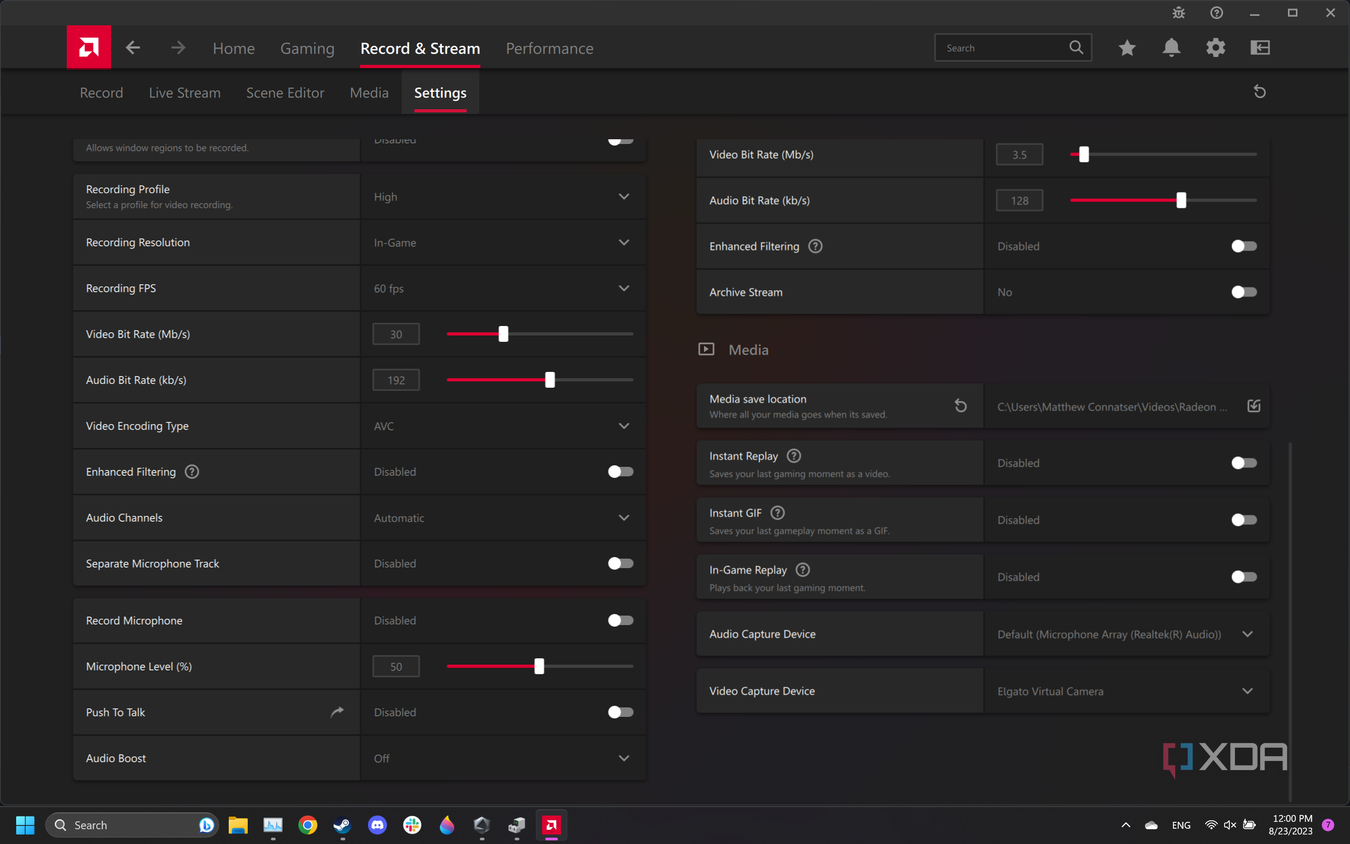1350x844 pixels.
Task: Click the recording Video Bit Rate slider
Action: tap(540, 334)
